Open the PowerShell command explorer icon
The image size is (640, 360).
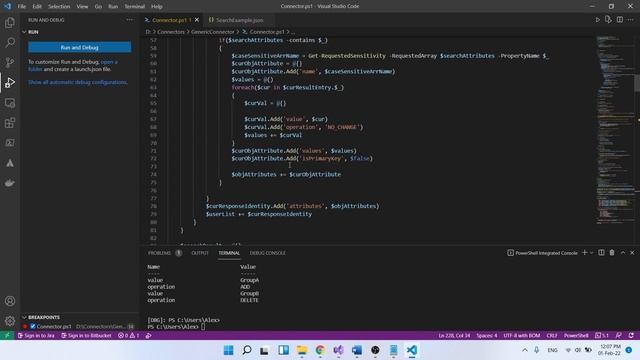[x=10, y=143]
